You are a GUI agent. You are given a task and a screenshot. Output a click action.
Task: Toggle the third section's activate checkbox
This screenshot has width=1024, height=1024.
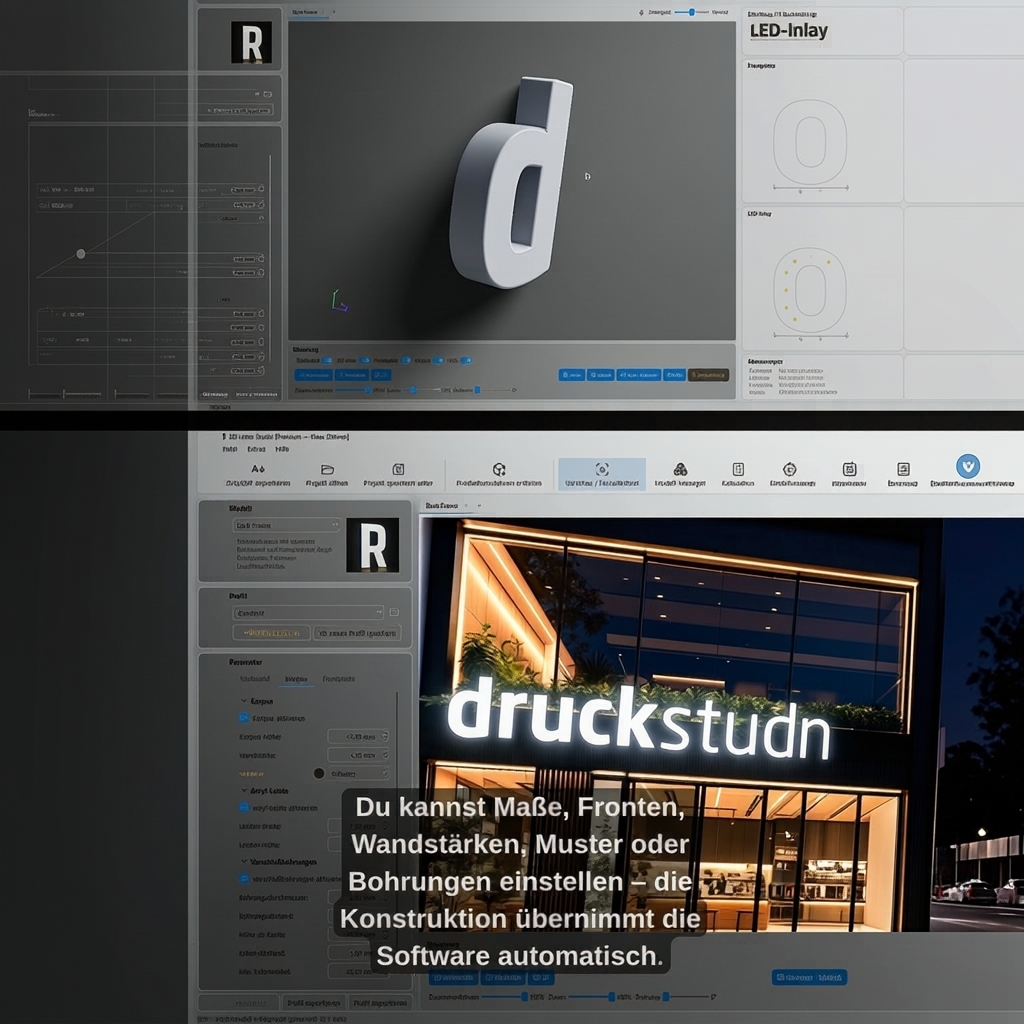click(244, 879)
